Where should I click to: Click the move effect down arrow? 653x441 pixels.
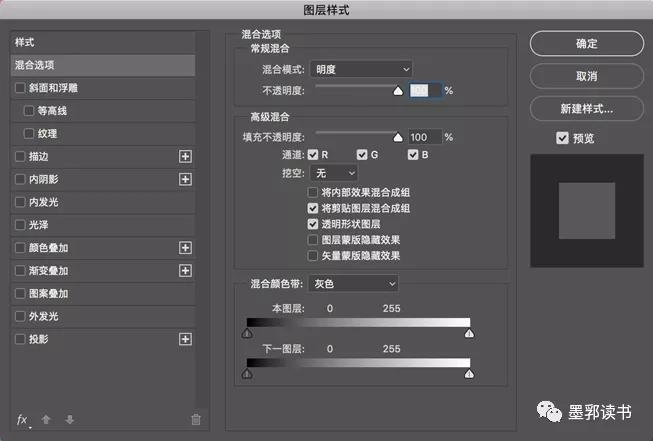70,419
